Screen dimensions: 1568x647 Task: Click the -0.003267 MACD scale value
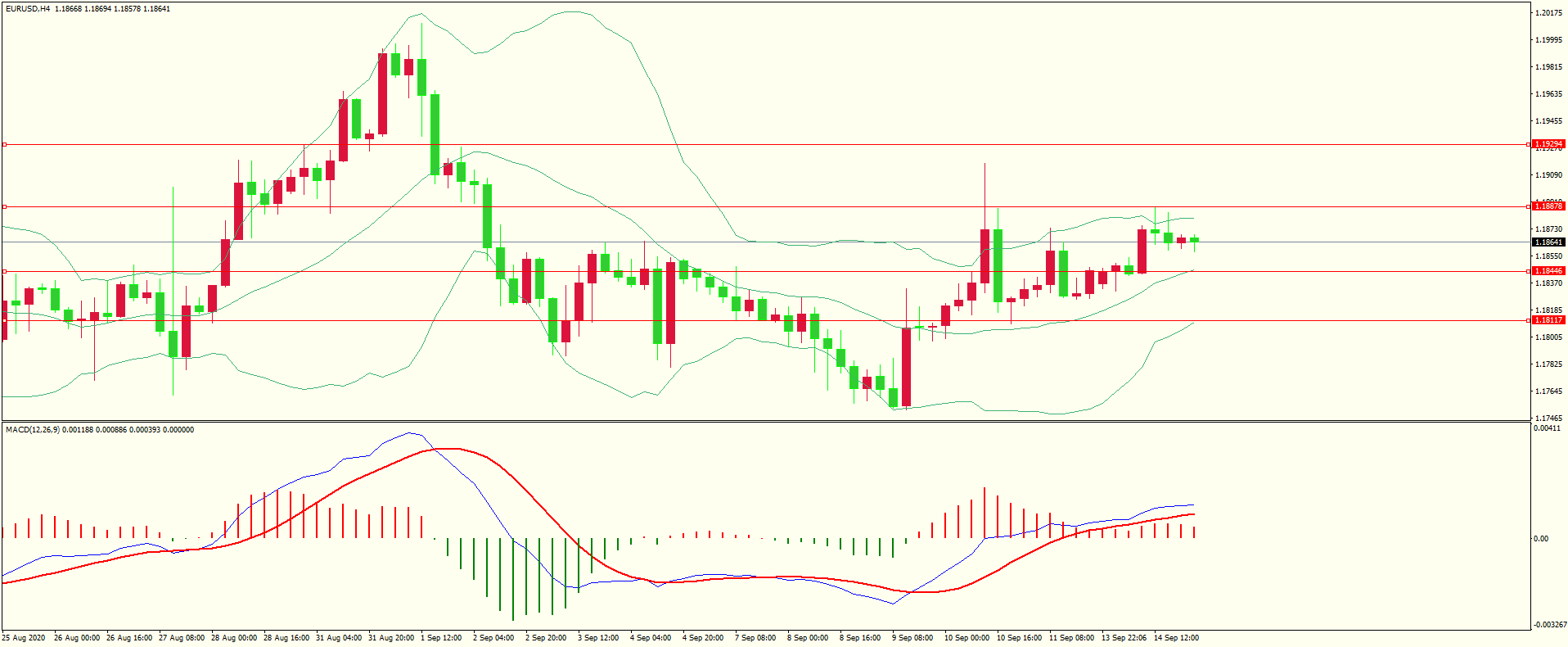tap(1549, 625)
